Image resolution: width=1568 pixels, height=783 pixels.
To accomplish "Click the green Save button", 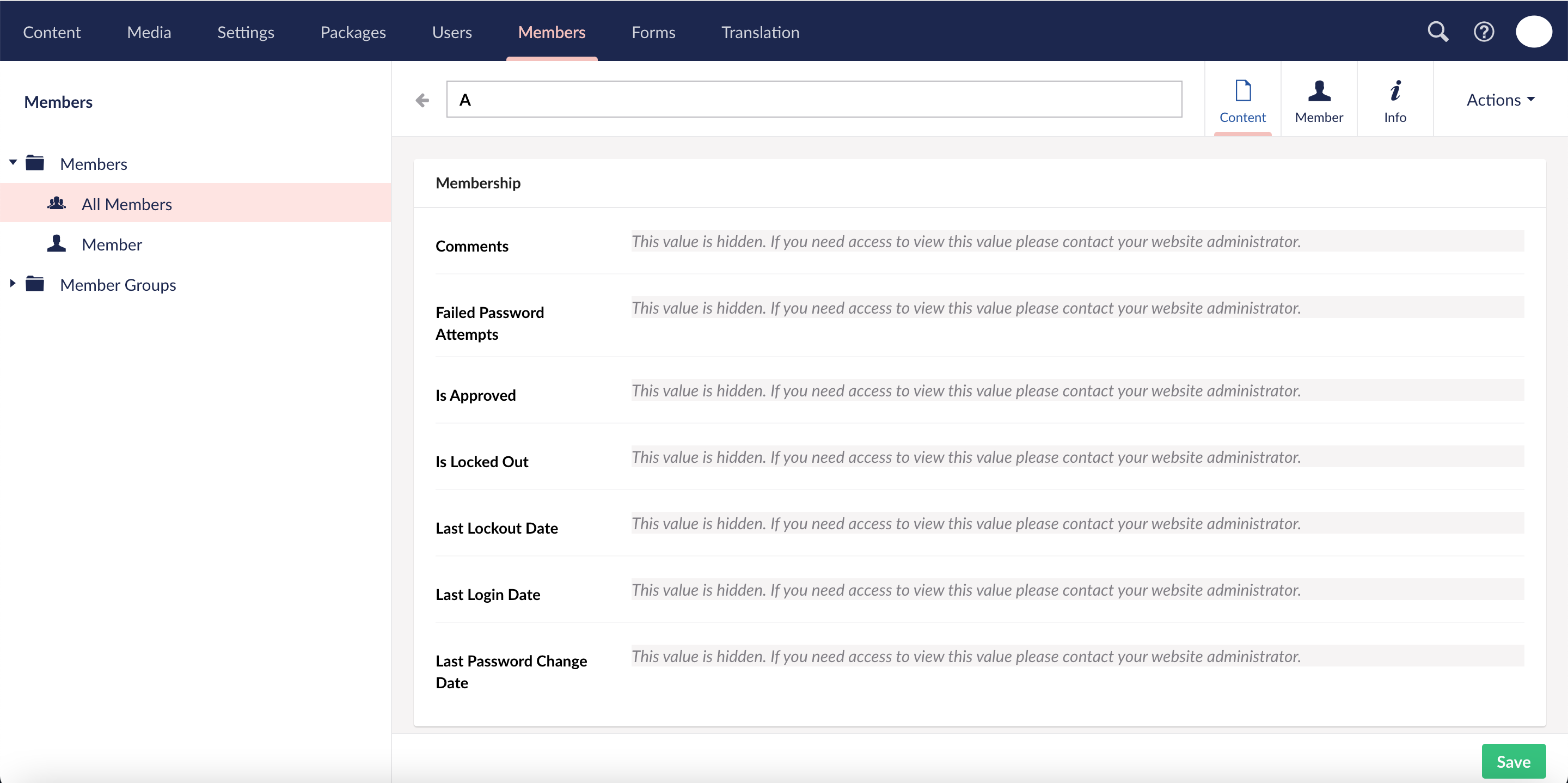I will click(1513, 761).
